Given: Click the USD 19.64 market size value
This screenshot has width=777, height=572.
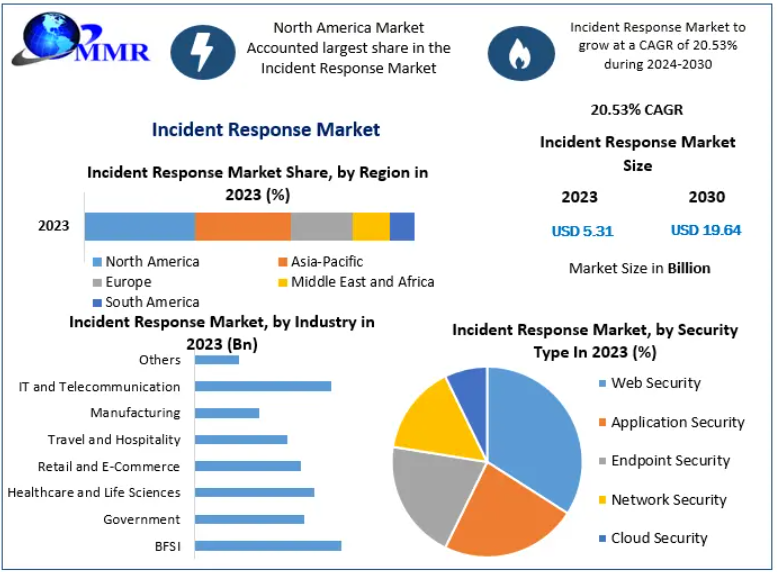Looking at the screenshot, I should pos(706,230).
